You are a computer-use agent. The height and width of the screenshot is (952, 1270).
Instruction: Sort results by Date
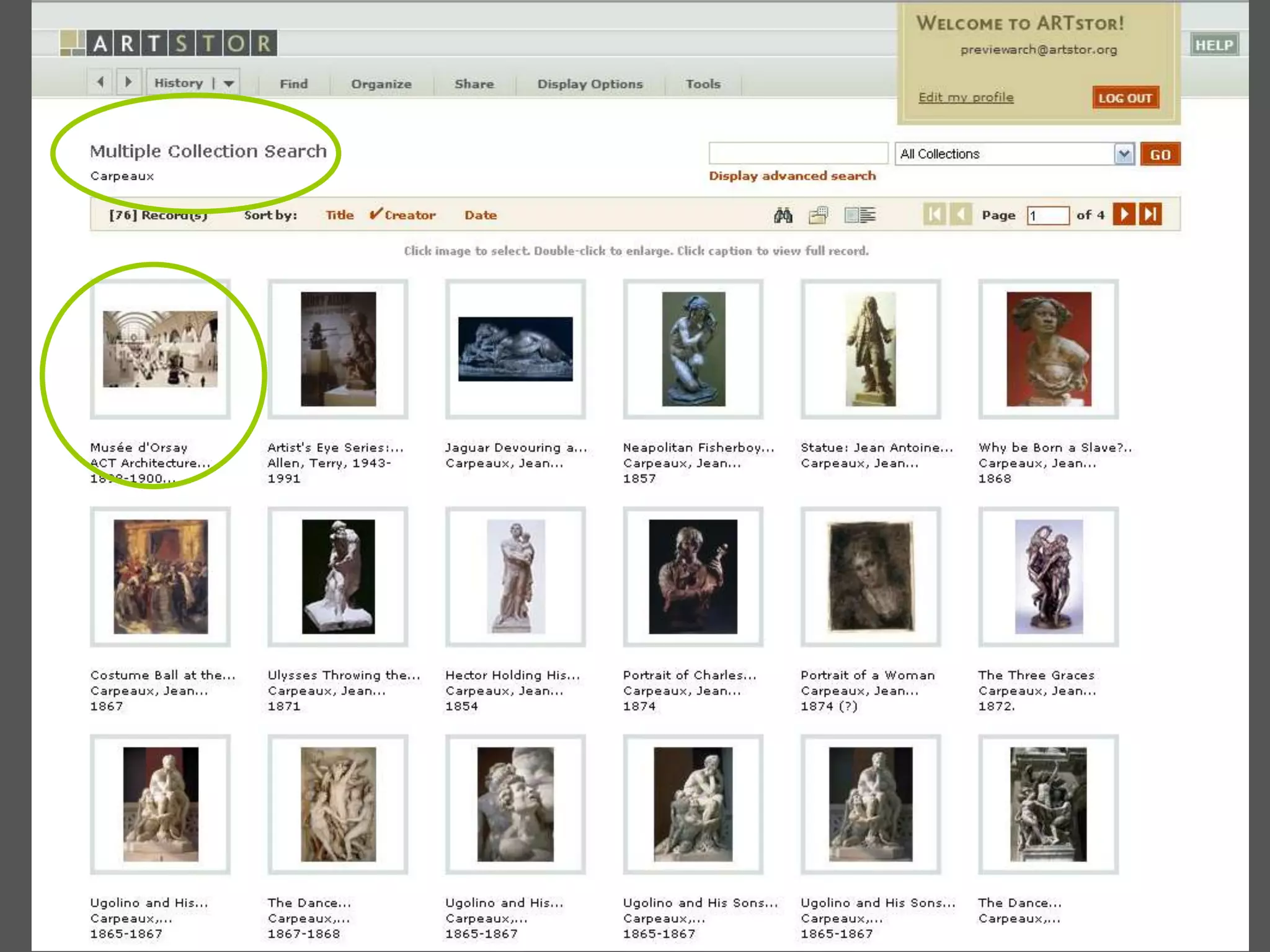point(481,215)
